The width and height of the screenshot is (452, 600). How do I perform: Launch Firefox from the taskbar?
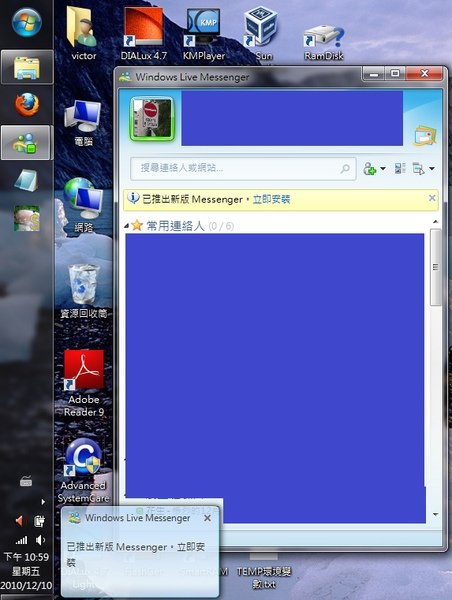click(x=27, y=104)
